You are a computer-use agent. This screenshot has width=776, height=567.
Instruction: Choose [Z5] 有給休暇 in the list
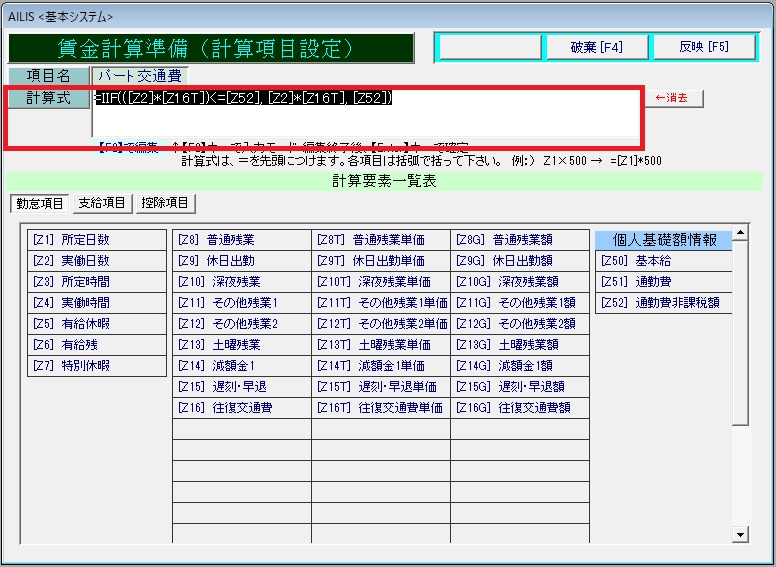pos(96,324)
